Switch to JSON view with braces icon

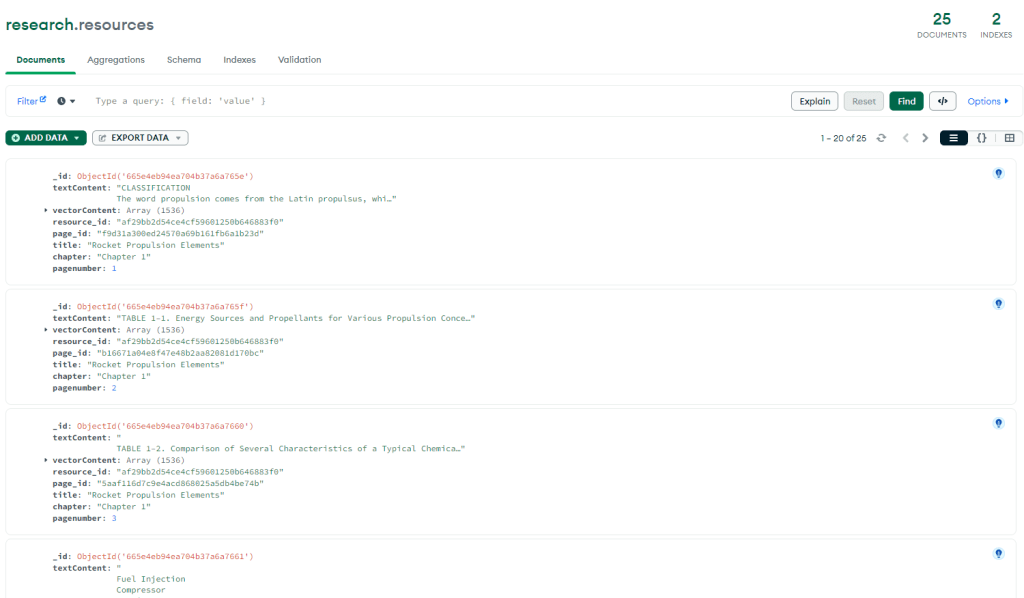click(x=982, y=138)
